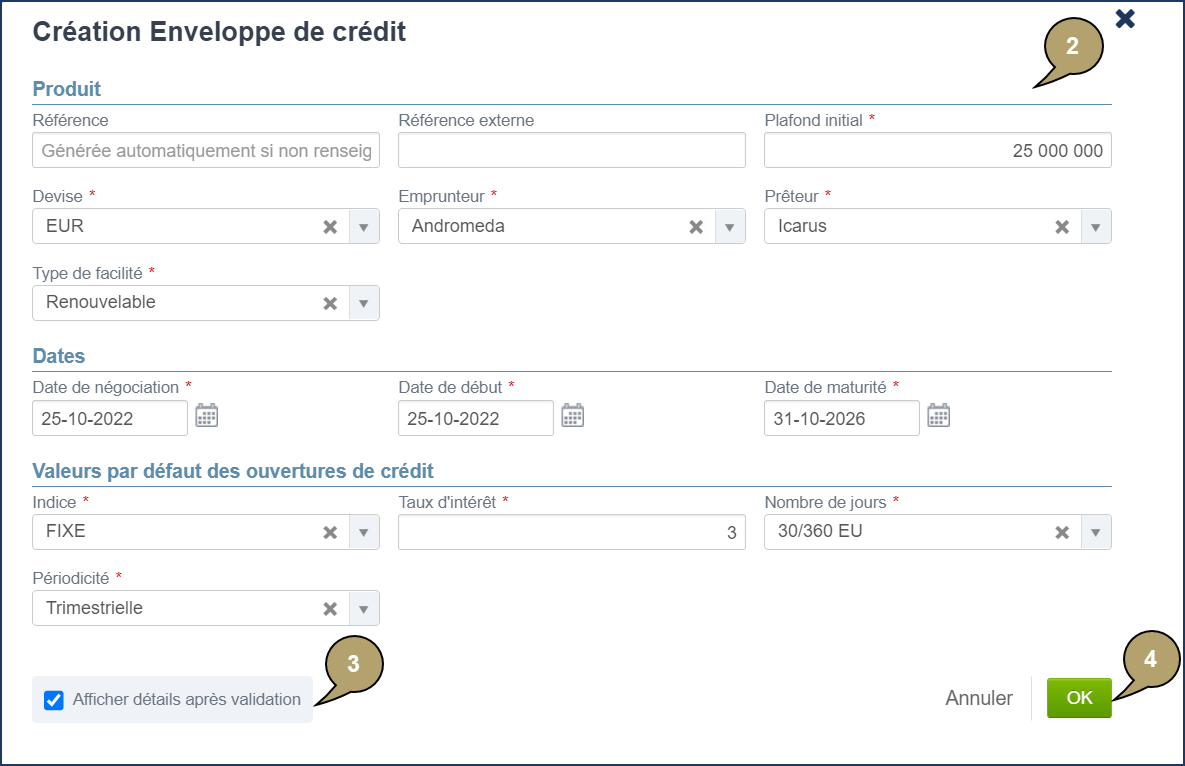Open calendar for Date de maturité
The width and height of the screenshot is (1185, 766).
pos(939,415)
